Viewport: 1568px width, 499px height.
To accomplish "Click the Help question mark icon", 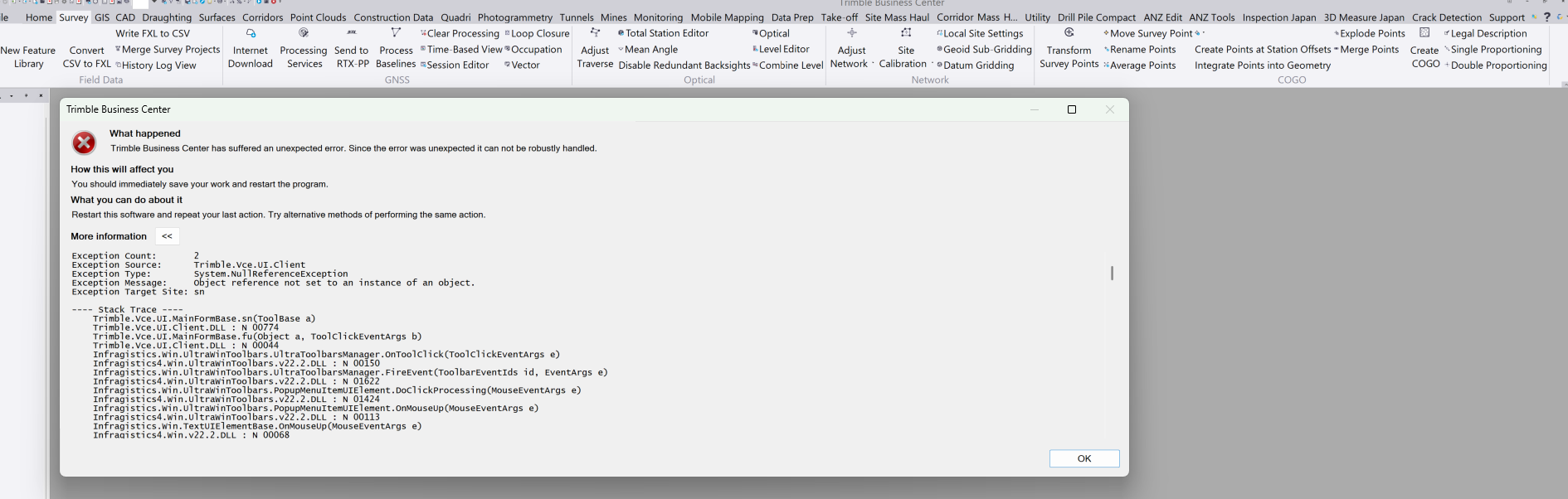I will point(1547,17).
